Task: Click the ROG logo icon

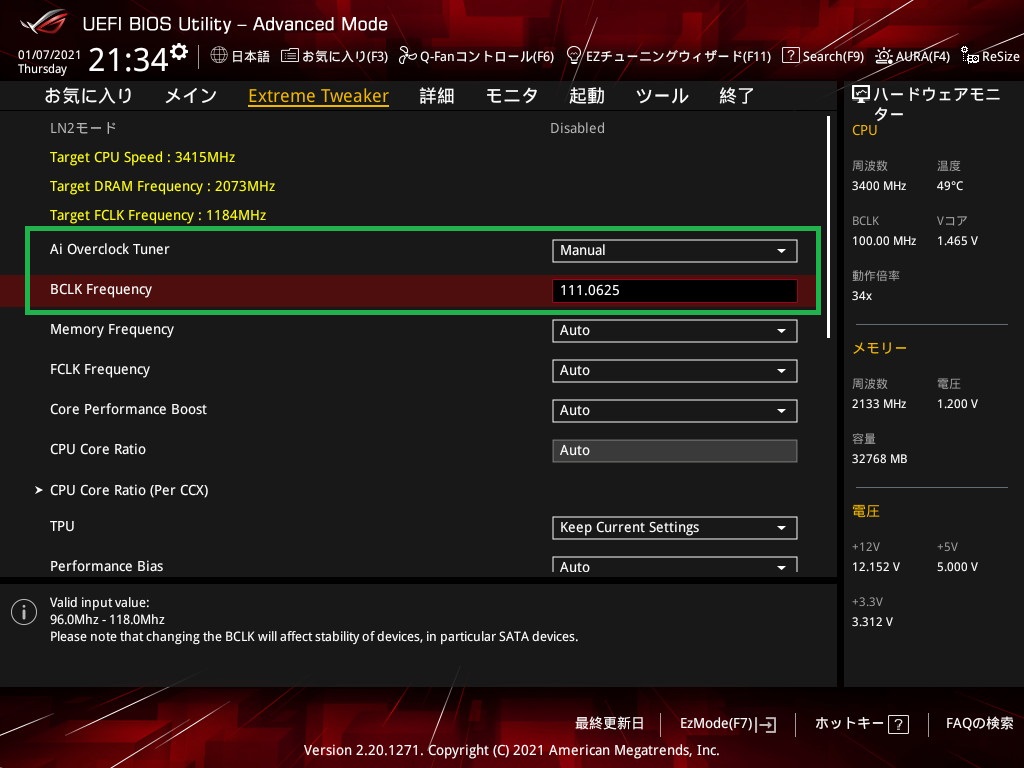Action: click(43, 22)
